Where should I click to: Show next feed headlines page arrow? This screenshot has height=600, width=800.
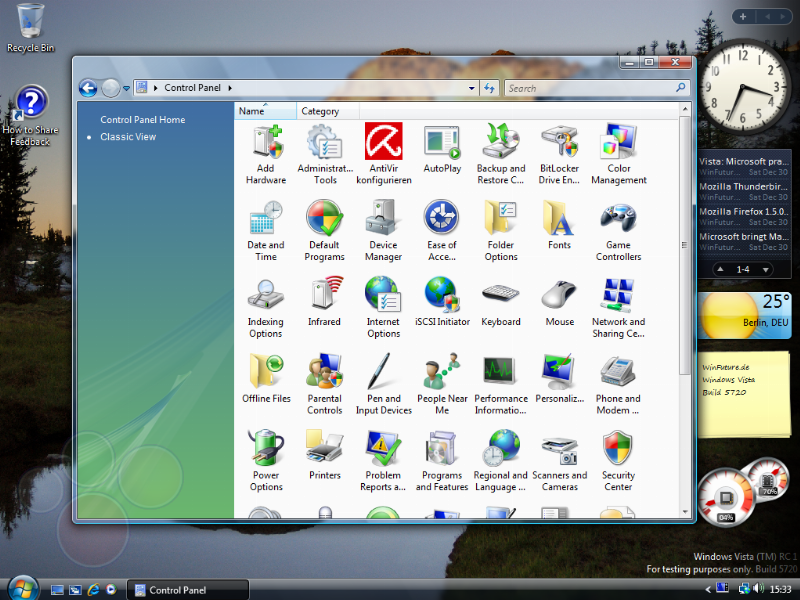pyautogui.click(x=765, y=269)
